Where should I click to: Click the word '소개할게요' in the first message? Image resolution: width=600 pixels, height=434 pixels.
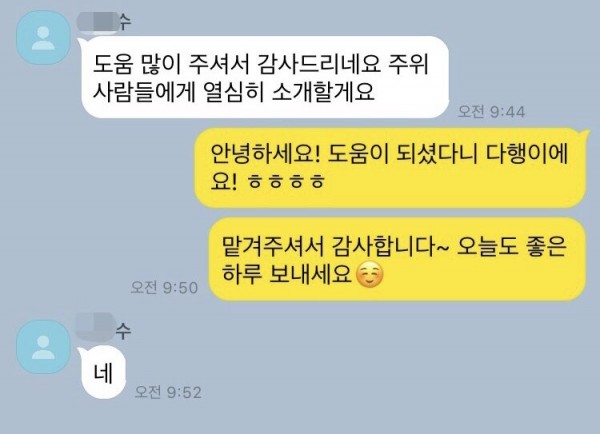click(323, 92)
